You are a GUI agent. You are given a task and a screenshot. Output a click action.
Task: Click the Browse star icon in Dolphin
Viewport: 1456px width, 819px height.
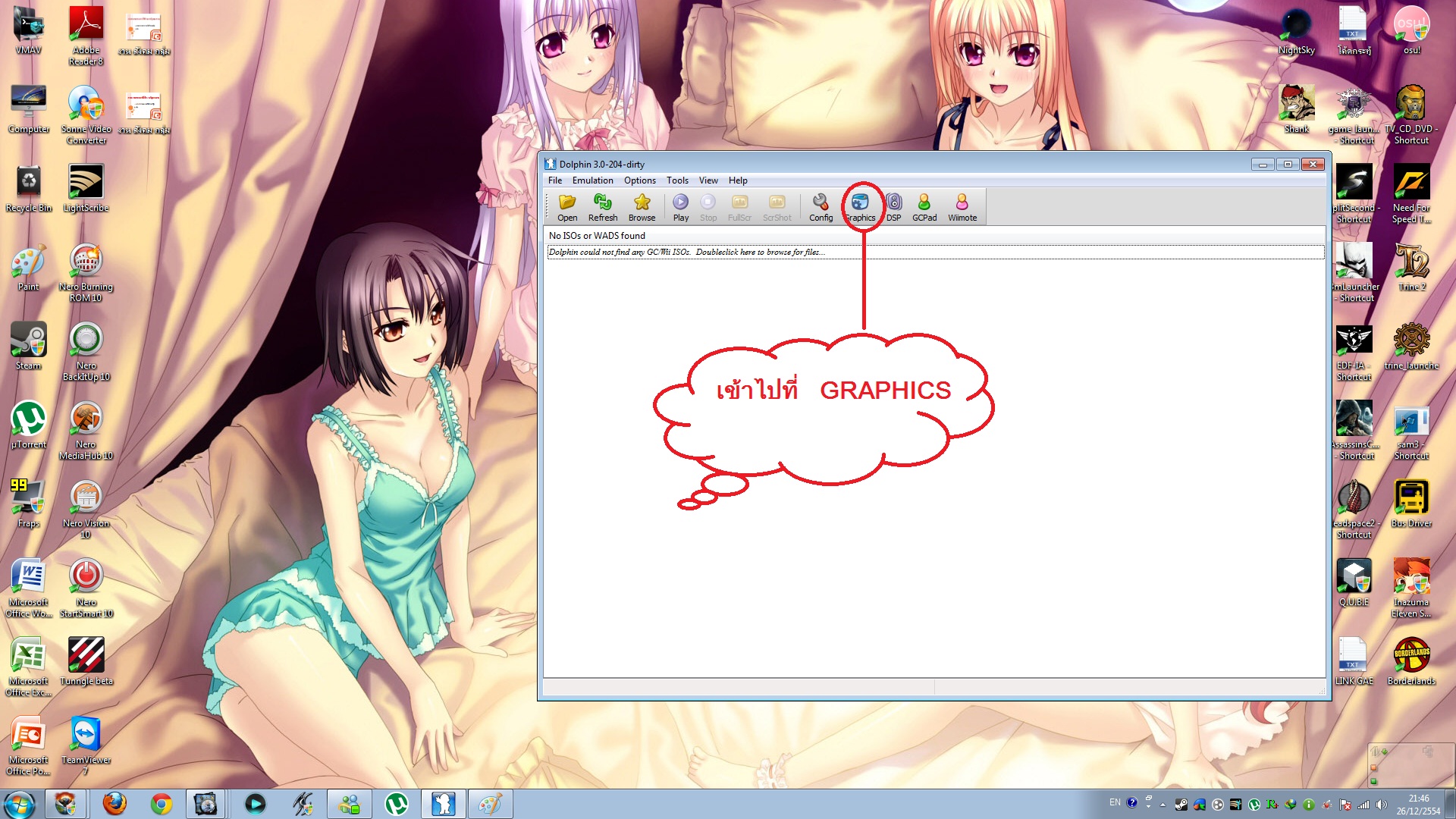[x=642, y=206]
